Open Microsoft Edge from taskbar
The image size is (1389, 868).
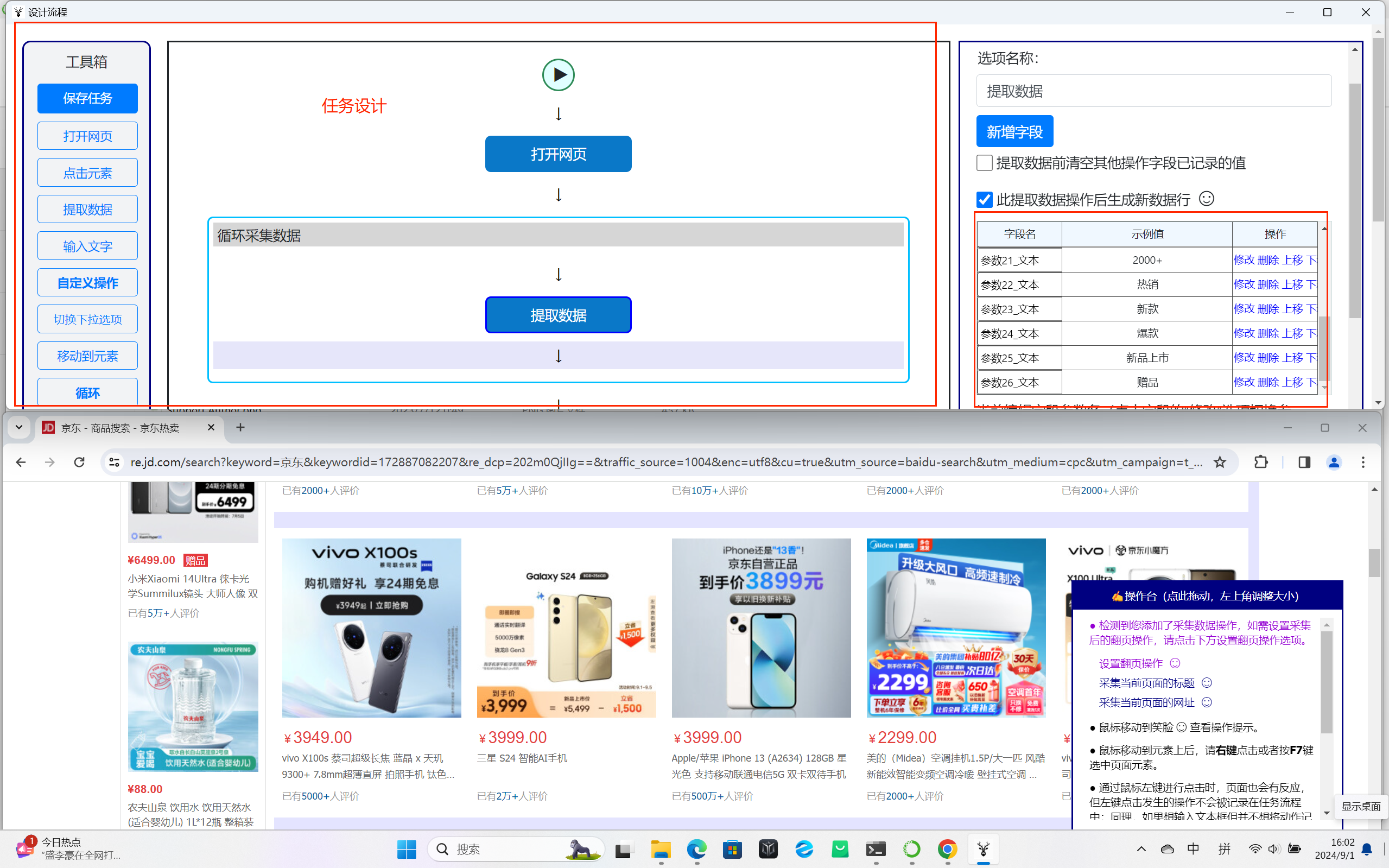(697, 849)
